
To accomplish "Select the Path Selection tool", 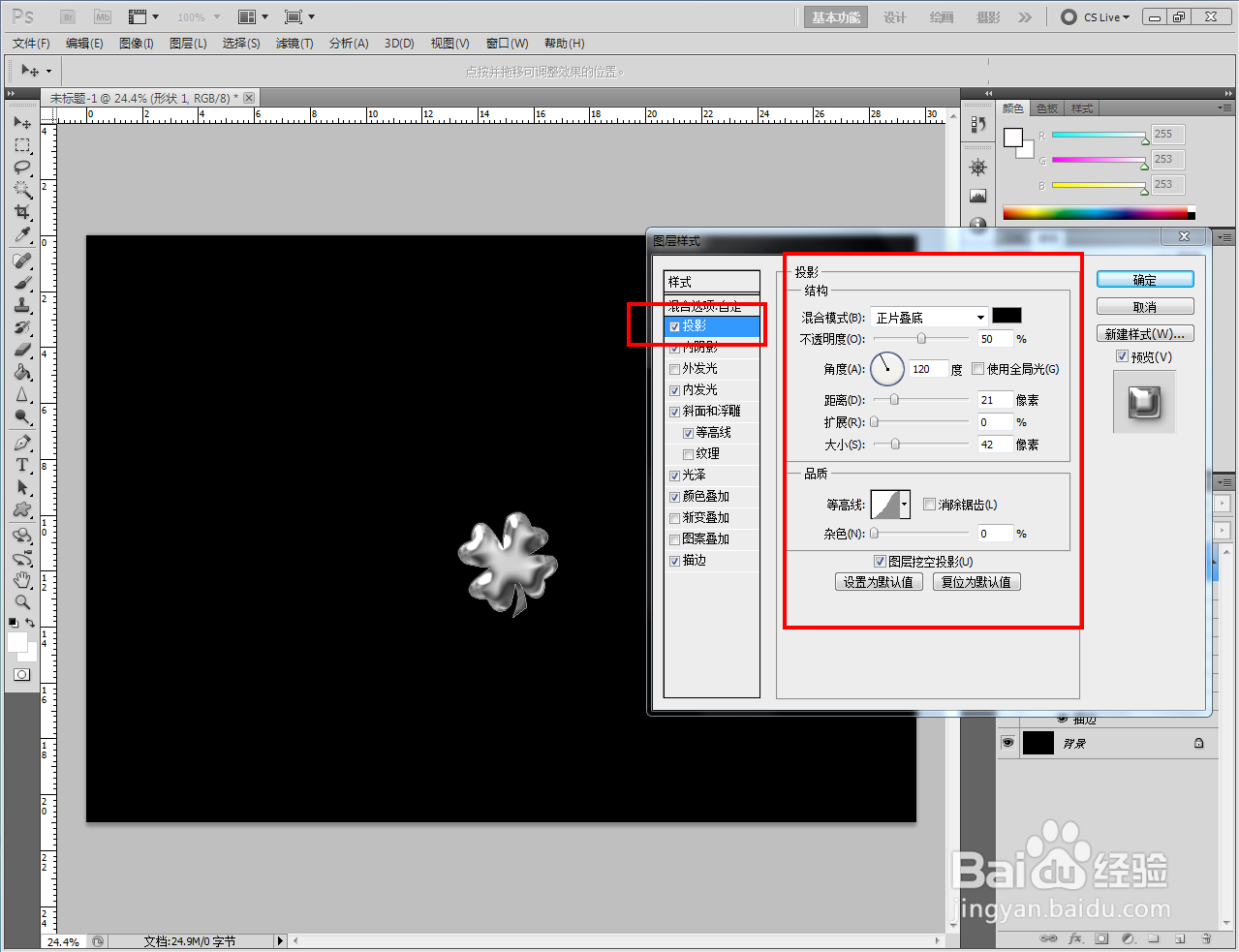I will (22, 488).
